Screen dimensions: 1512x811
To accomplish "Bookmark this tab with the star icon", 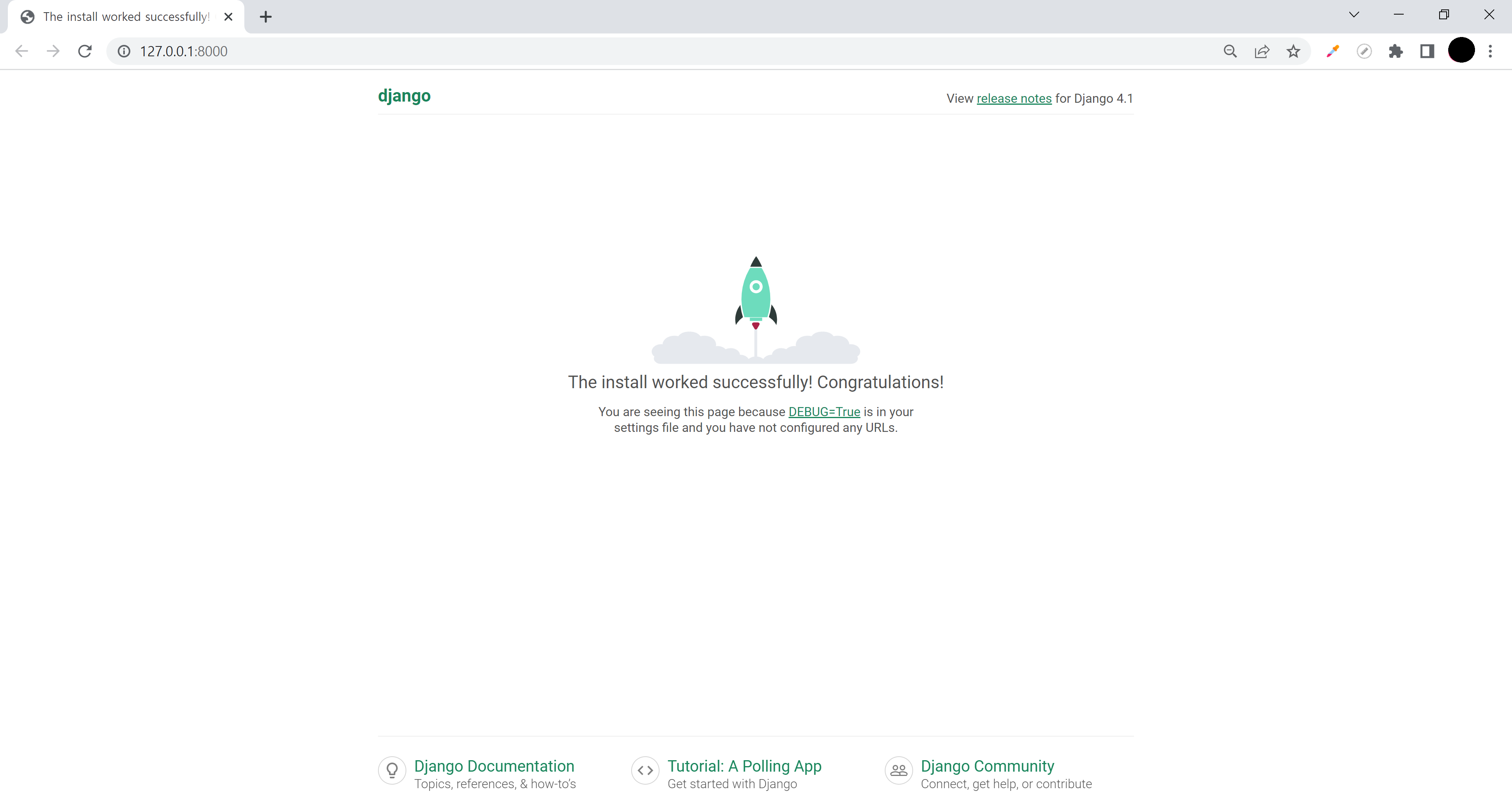I will tap(1293, 51).
